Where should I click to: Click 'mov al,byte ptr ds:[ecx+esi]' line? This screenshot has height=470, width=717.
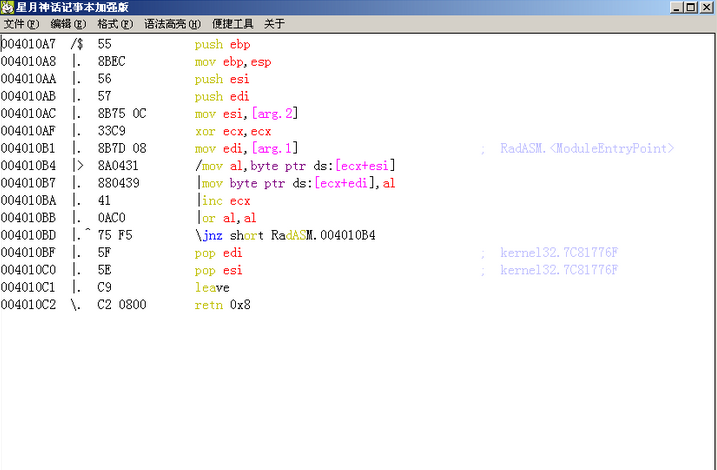tap(295, 166)
